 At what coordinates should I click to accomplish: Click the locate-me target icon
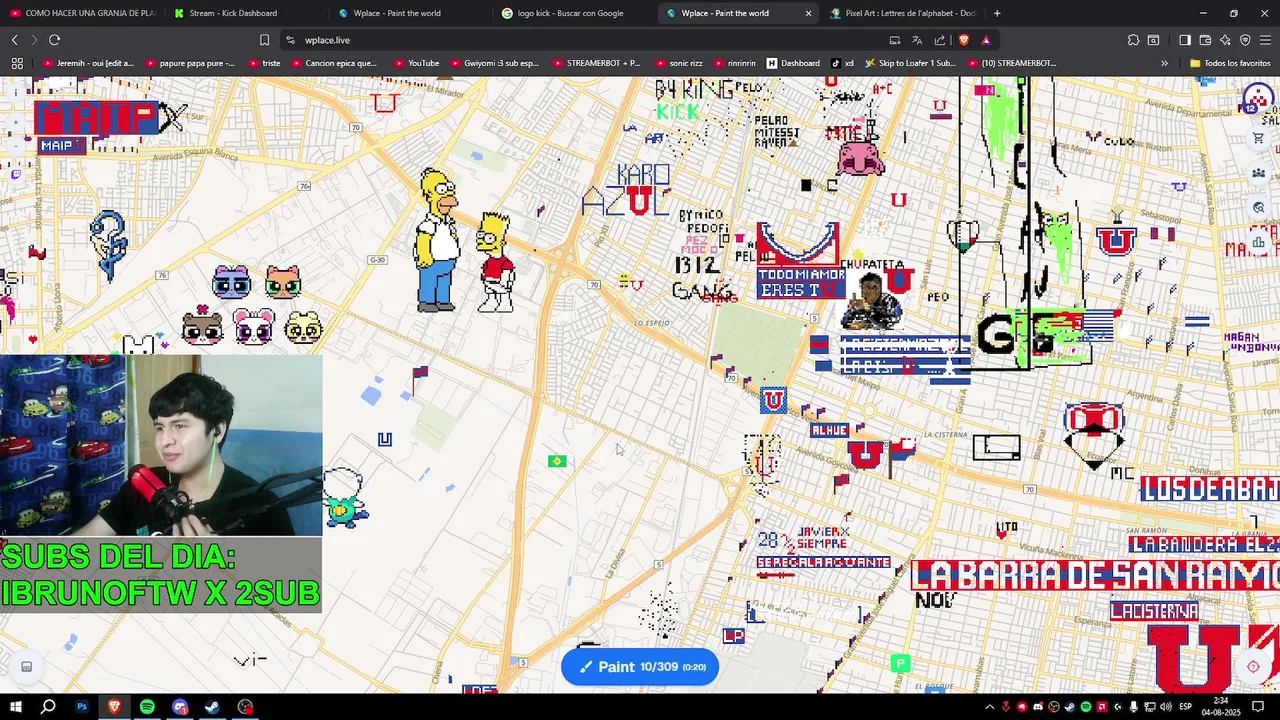(x=1253, y=667)
